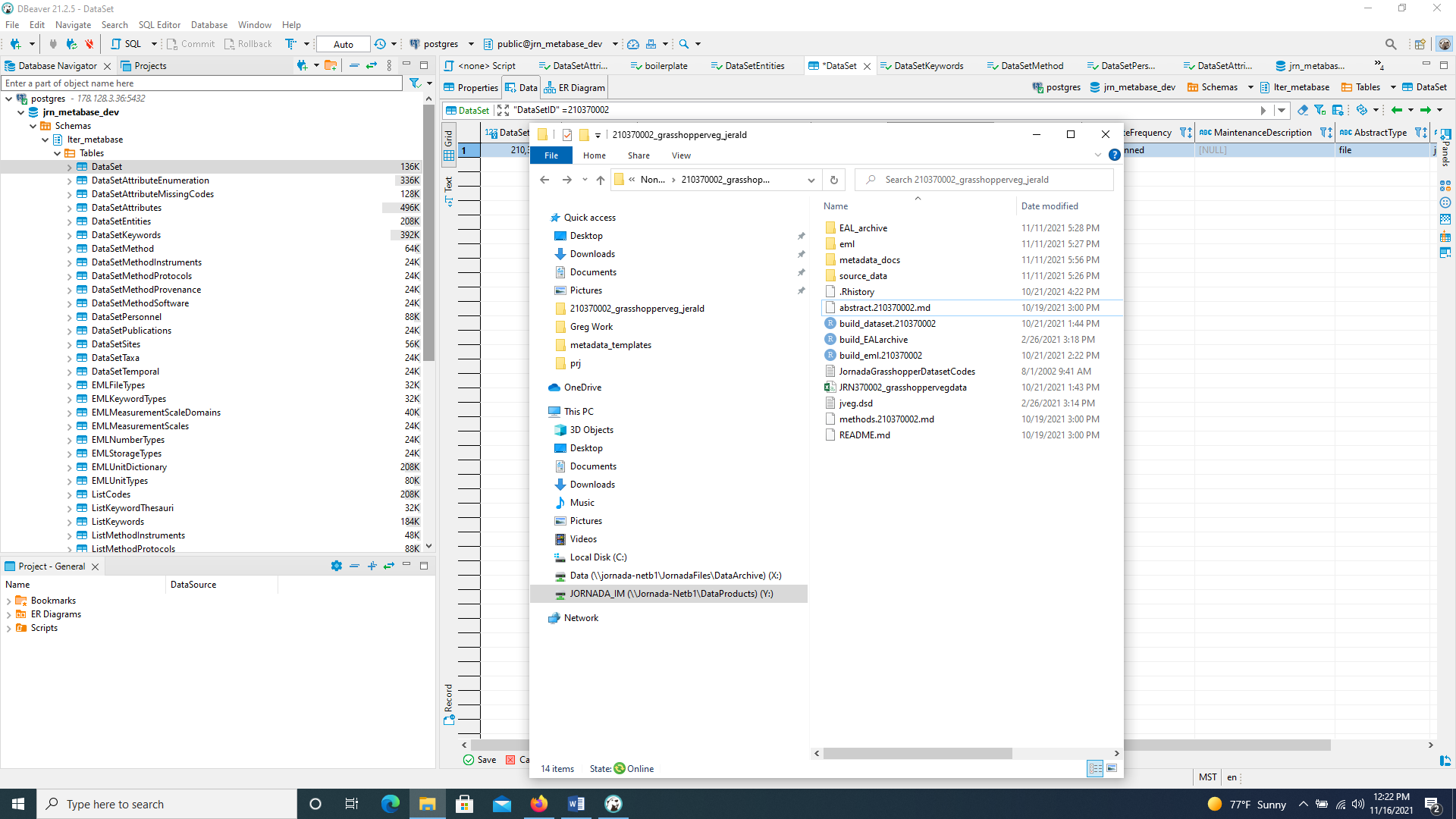Click green back navigation arrow
This screenshot has height=819, width=1456.
click(x=1396, y=110)
